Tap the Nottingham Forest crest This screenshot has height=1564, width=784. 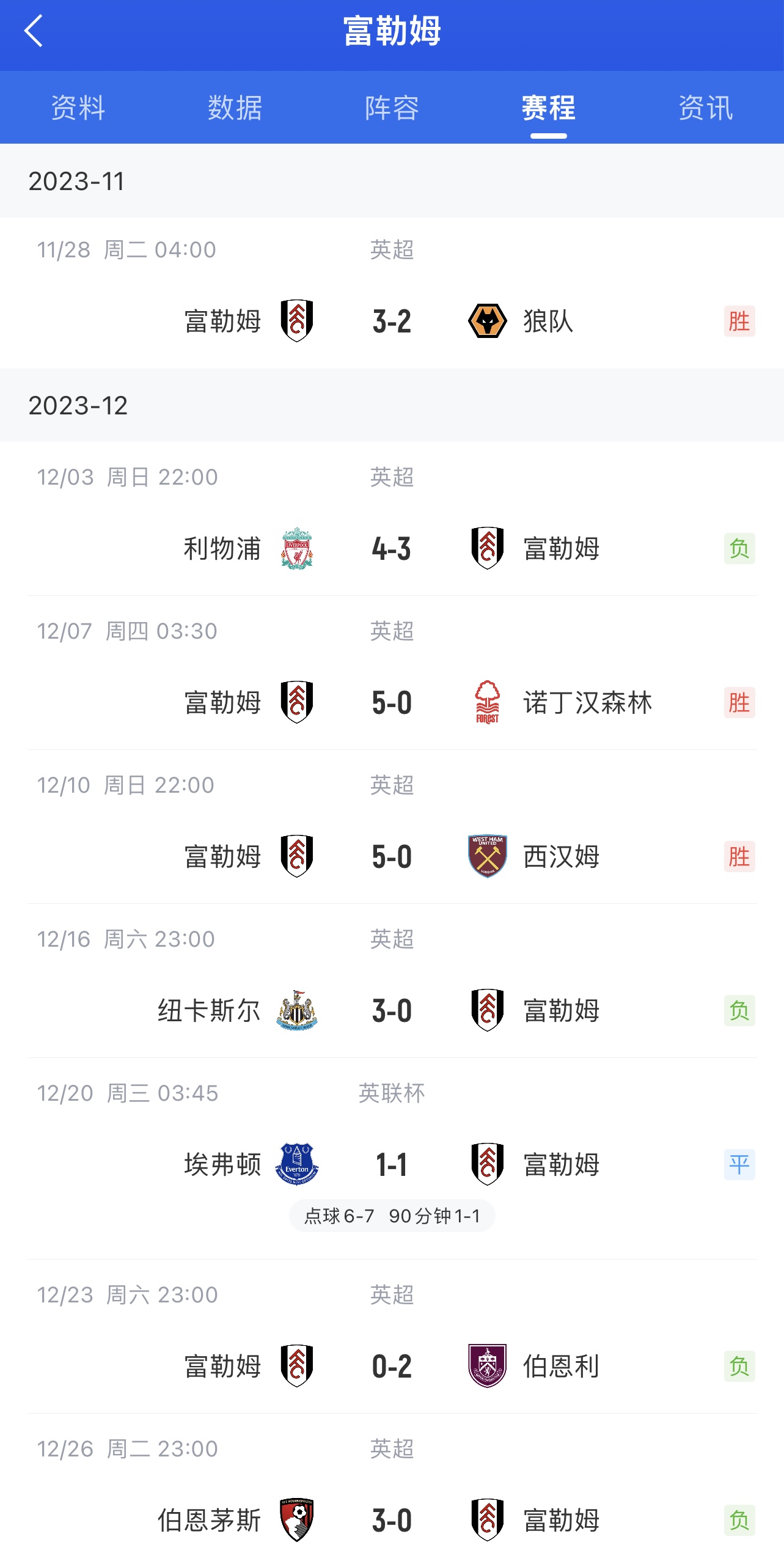[487, 702]
